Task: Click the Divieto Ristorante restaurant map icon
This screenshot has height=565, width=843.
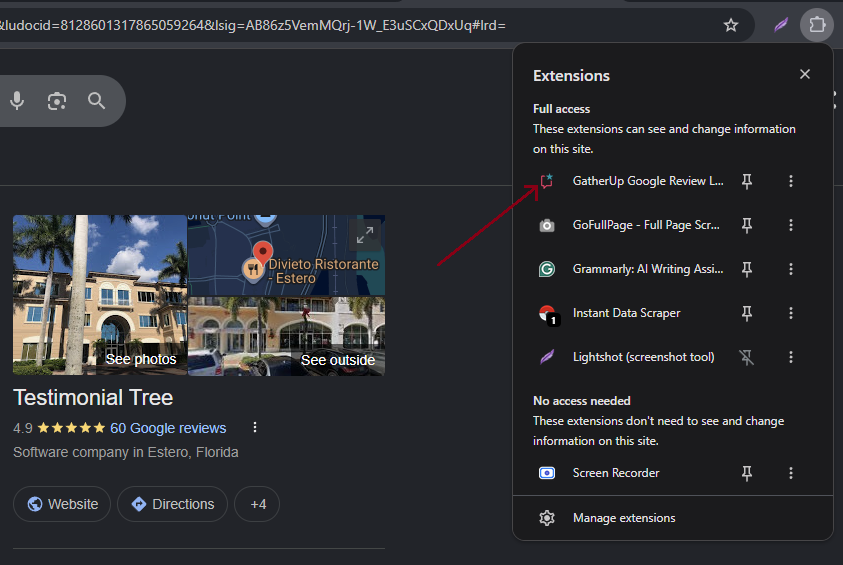Action: (x=252, y=269)
